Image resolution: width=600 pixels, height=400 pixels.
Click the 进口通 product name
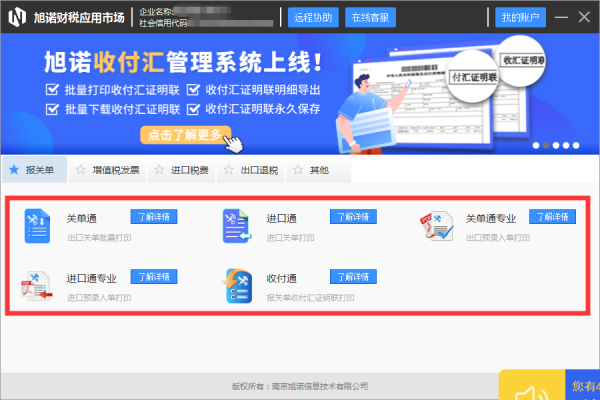(282, 219)
